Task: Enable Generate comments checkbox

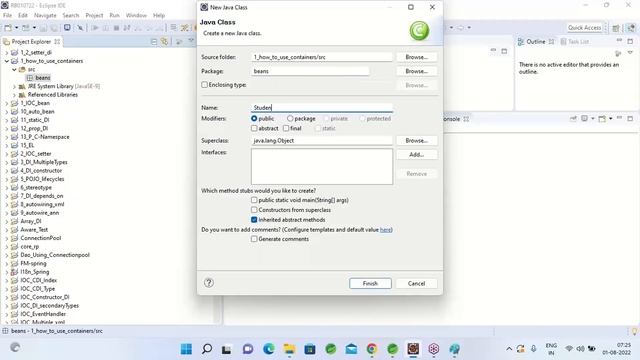Action: [x=254, y=239]
